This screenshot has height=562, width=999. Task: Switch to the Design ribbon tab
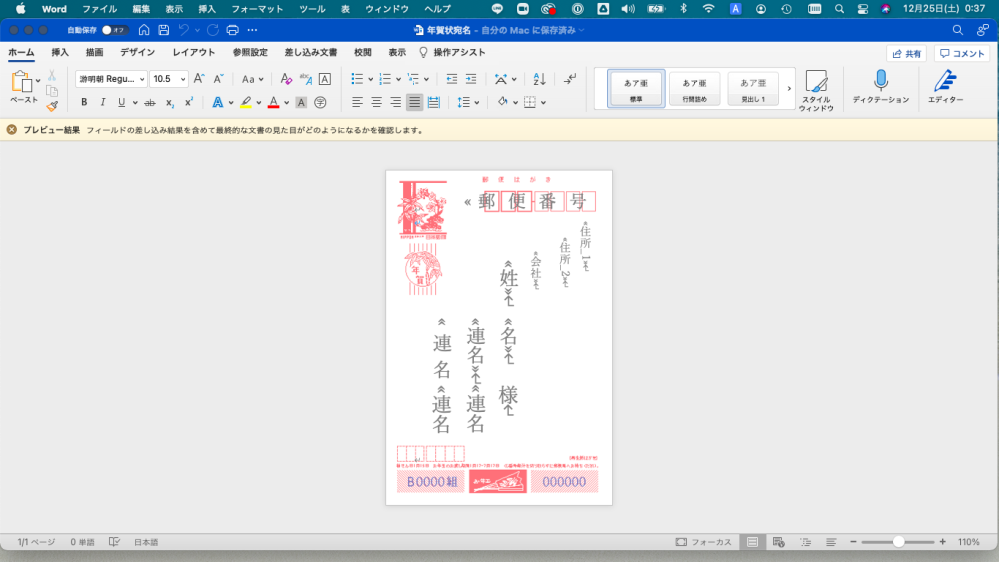pyautogui.click(x=138, y=52)
